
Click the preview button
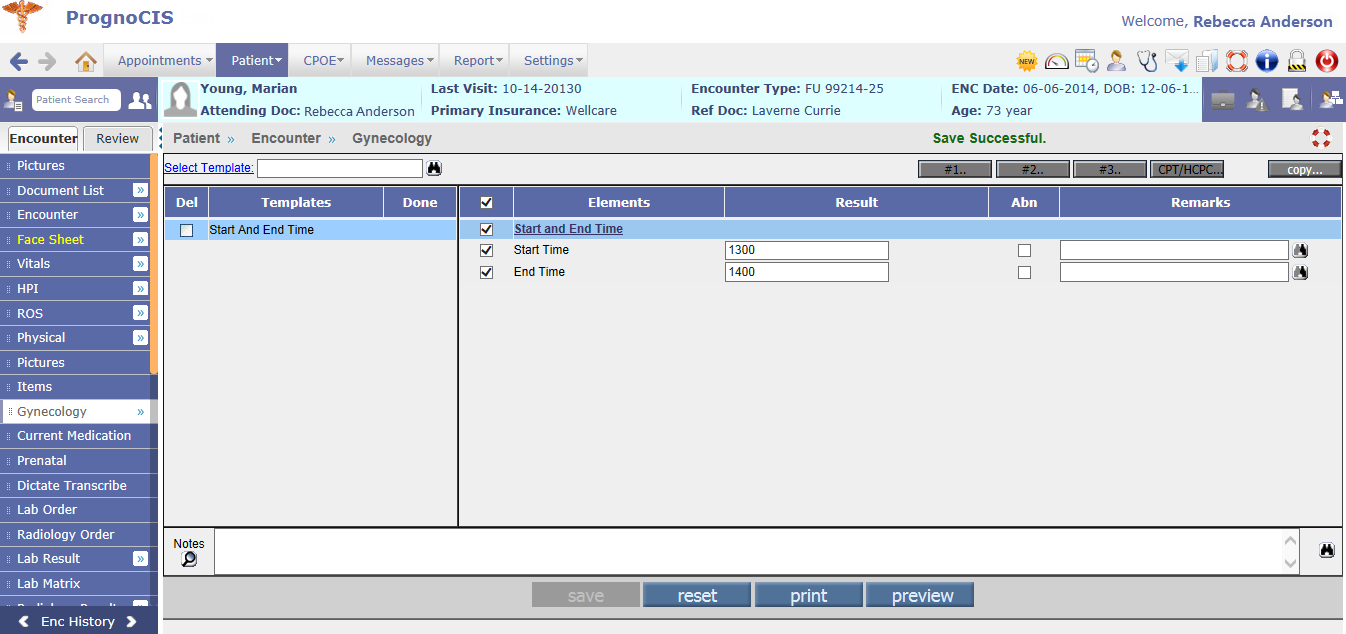coord(921,596)
